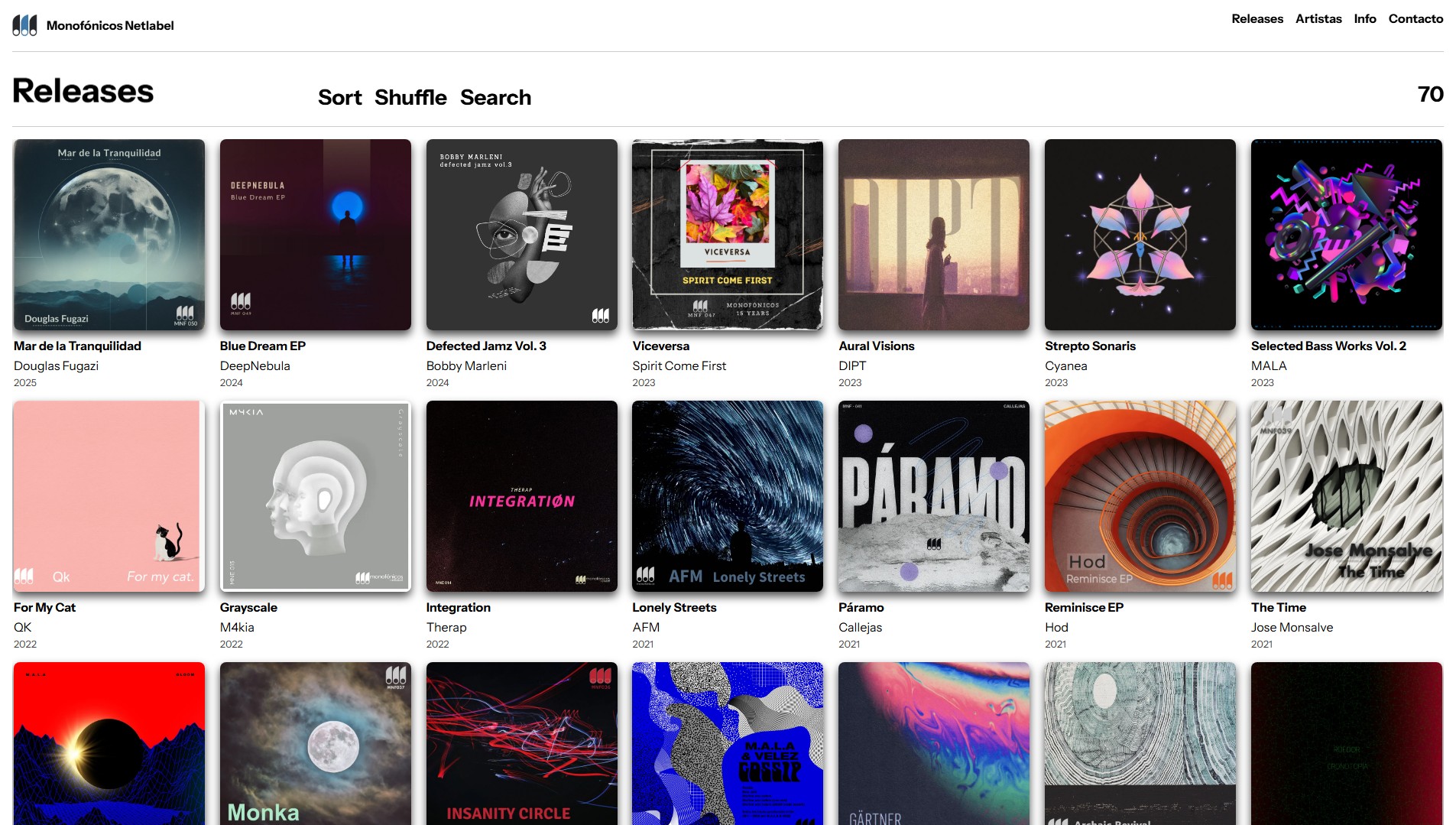Open the Aural Visions title link
This screenshot has height=825, width=1456.
tap(877, 346)
